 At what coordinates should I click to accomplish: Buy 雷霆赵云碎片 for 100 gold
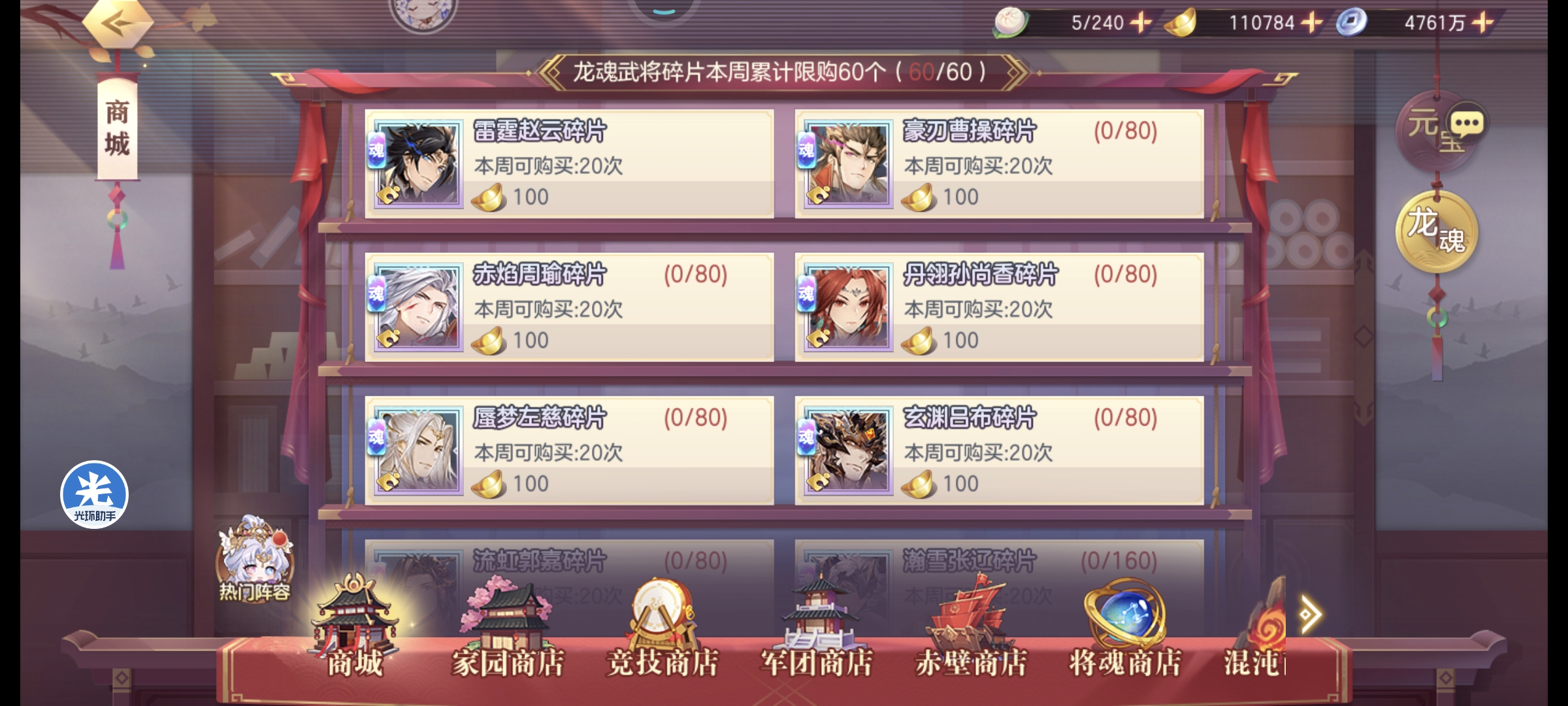click(569, 163)
